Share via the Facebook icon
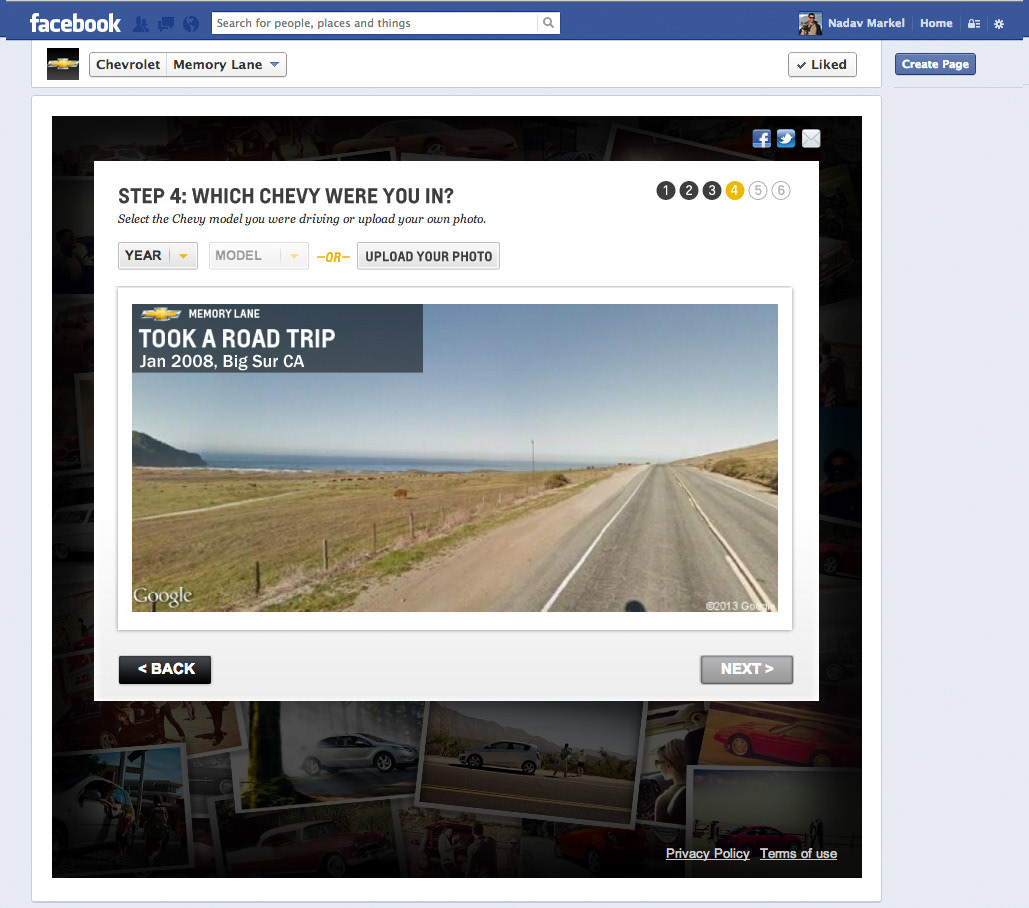 click(x=761, y=138)
